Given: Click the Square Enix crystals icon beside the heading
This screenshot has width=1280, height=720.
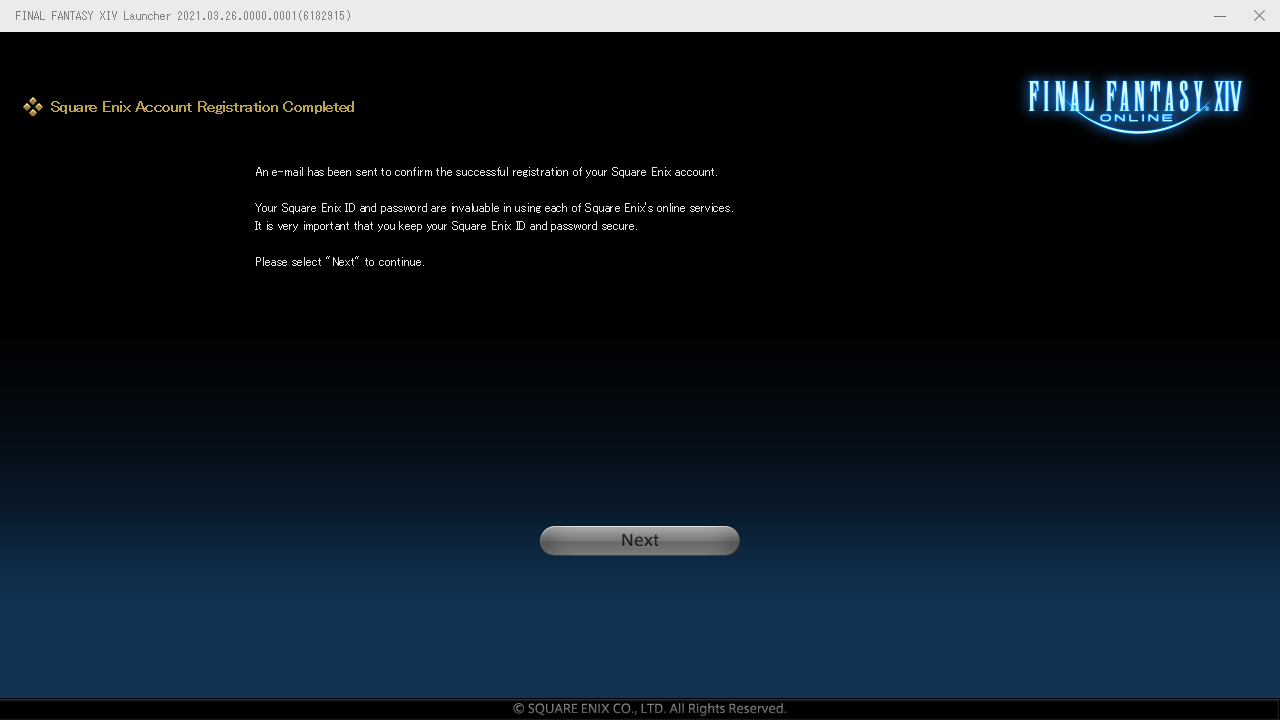Looking at the screenshot, I should point(33,106).
